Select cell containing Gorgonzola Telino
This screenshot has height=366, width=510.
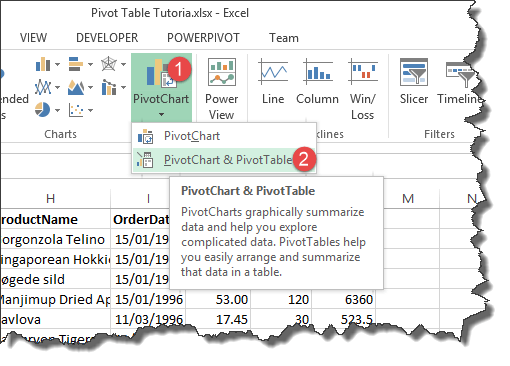pos(56,239)
